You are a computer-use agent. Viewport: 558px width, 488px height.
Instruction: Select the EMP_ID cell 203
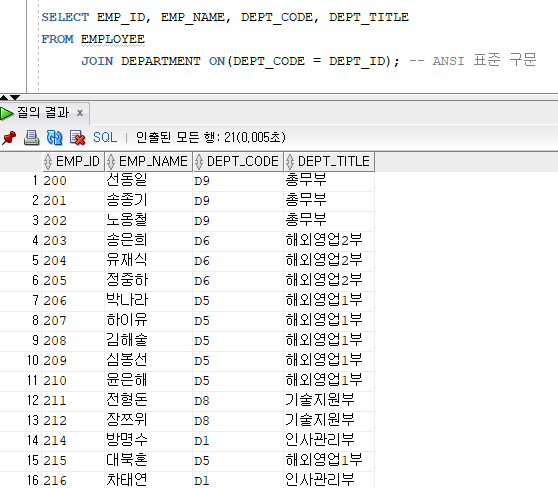pos(73,240)
